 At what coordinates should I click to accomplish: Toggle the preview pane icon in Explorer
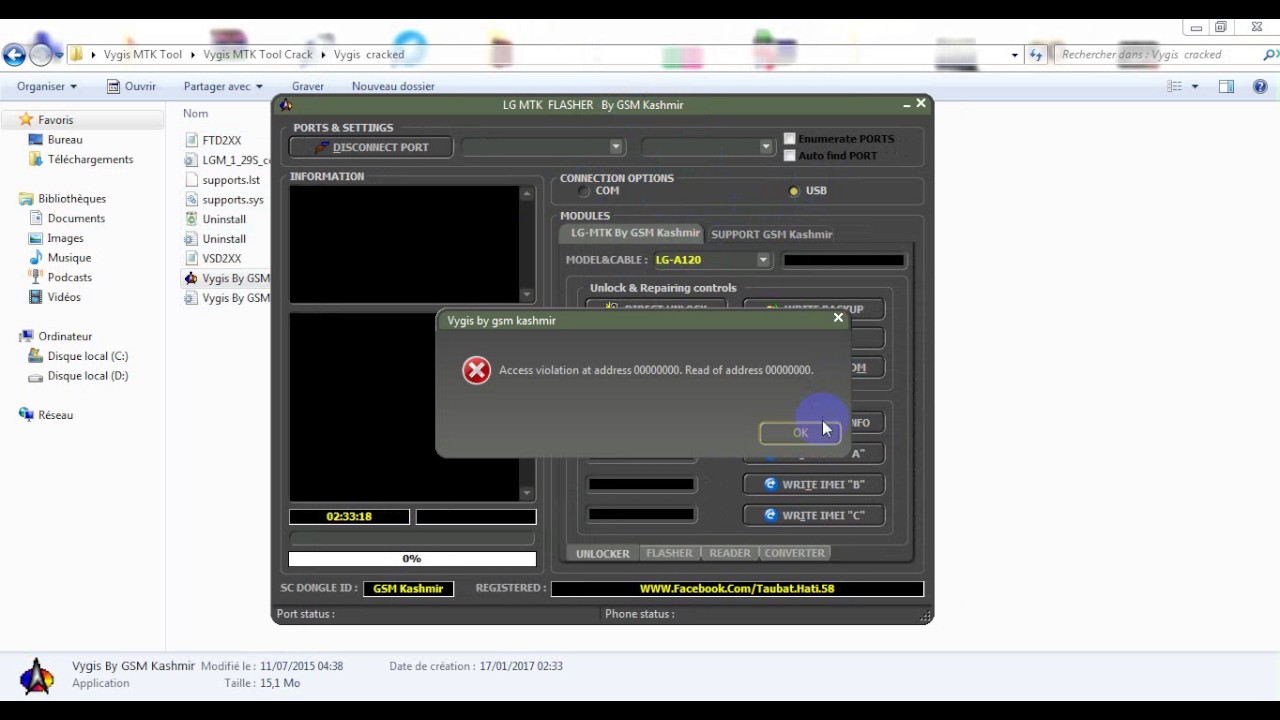(x=1226, y=87)
